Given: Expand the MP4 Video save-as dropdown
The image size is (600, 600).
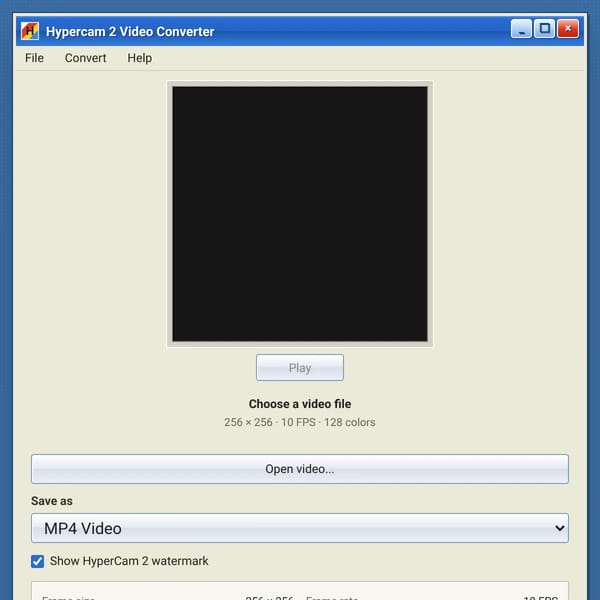Looking at the screenshot, I should (300, 528).
